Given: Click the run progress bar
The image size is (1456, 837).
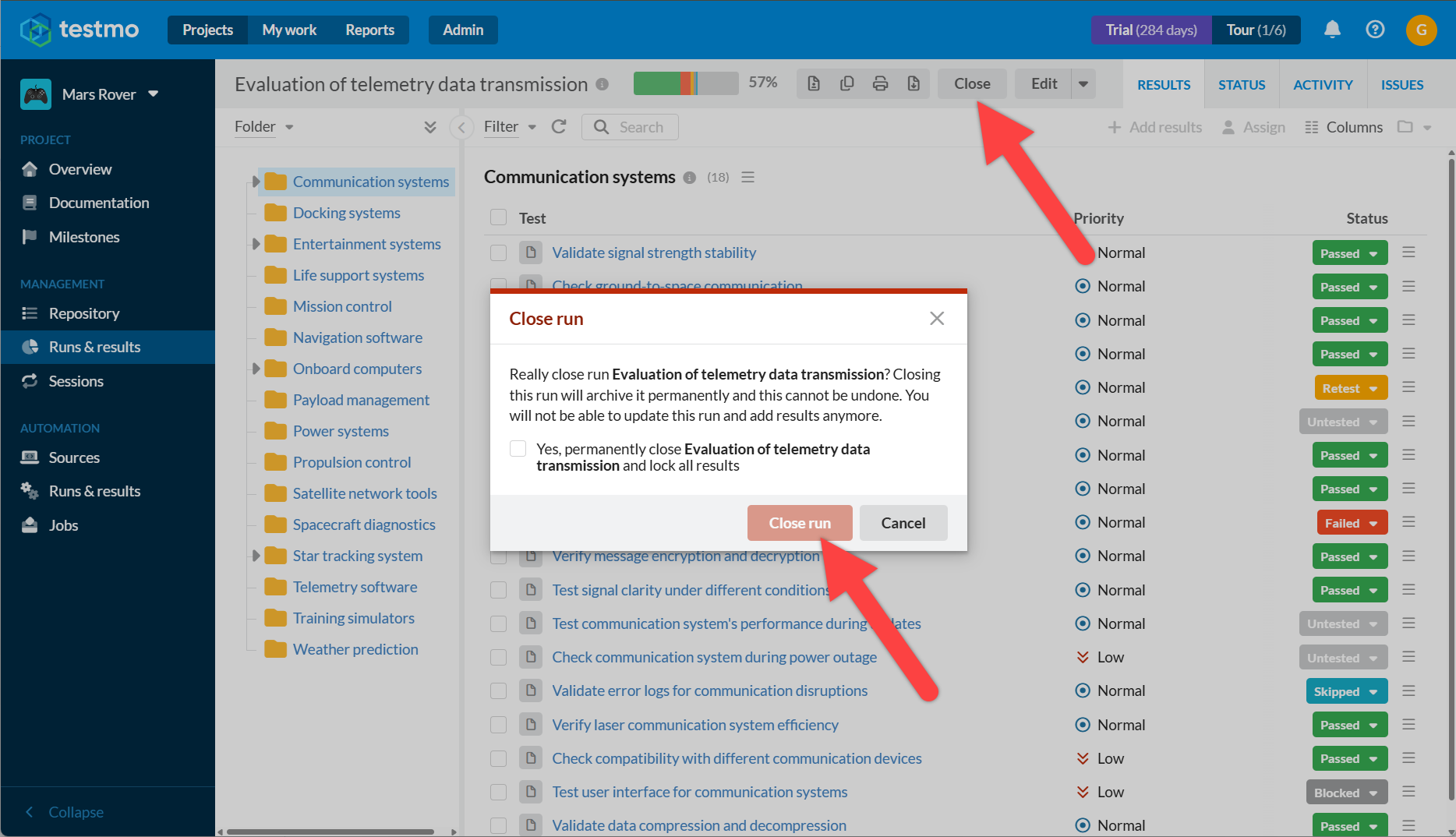Looking at the screenshot, I should click(686, 83).
